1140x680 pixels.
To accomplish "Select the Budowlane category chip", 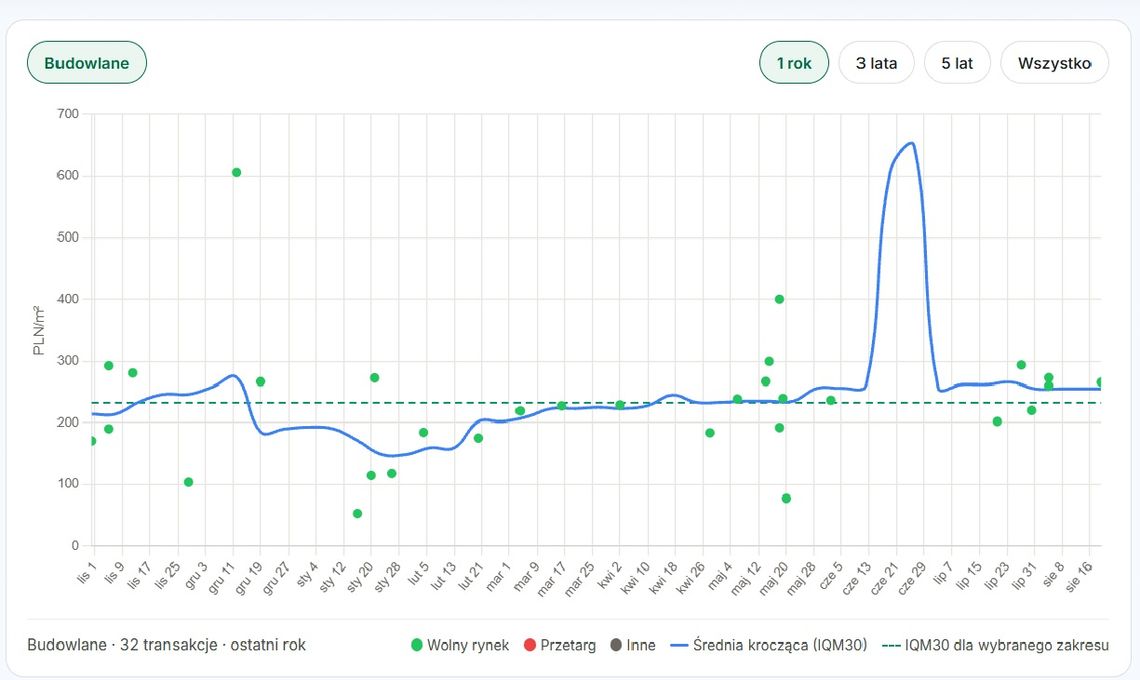I will (87, 63).
